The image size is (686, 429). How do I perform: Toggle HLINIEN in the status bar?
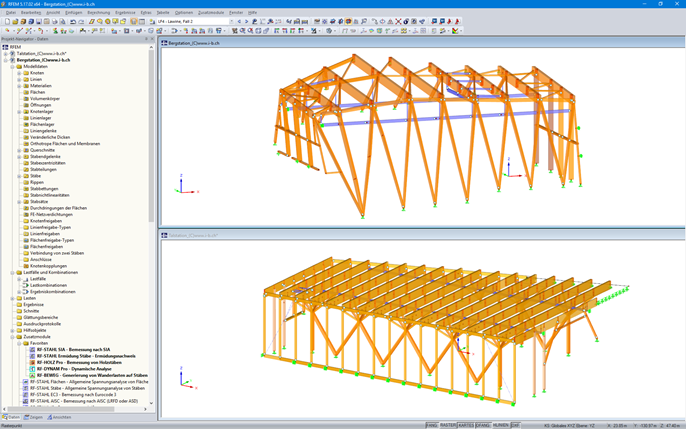pyautogui.click(x=500, y=425)
